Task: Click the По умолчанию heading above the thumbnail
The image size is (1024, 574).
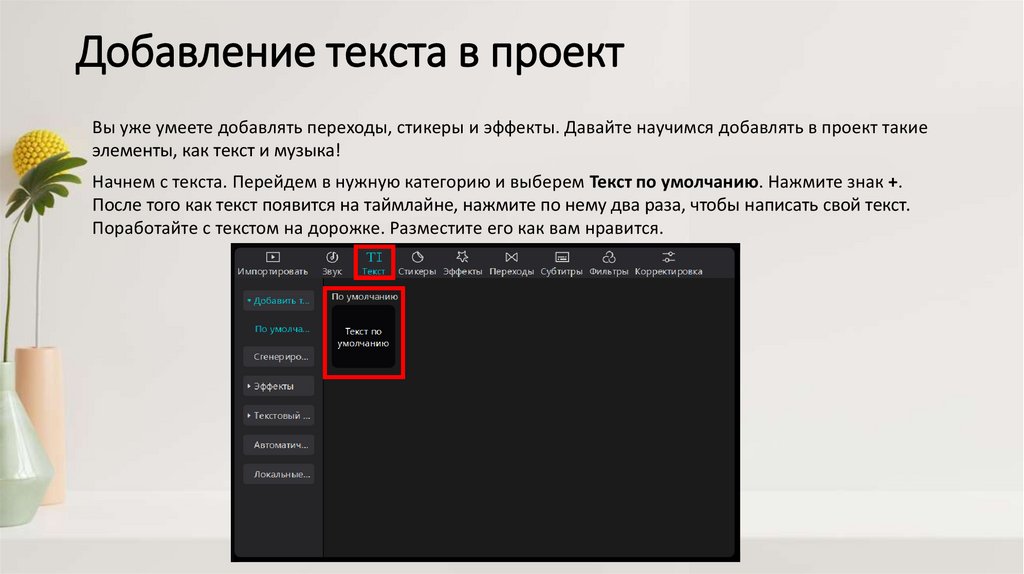Action: 365,297
